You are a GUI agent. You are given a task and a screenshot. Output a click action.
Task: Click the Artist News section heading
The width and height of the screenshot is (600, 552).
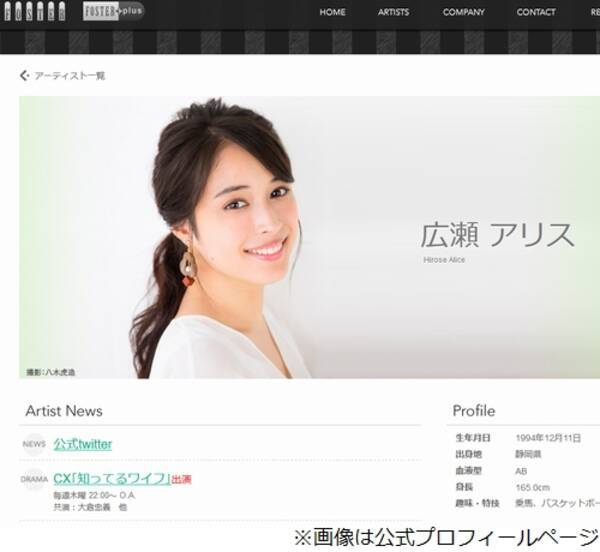[x=64, y=411]
